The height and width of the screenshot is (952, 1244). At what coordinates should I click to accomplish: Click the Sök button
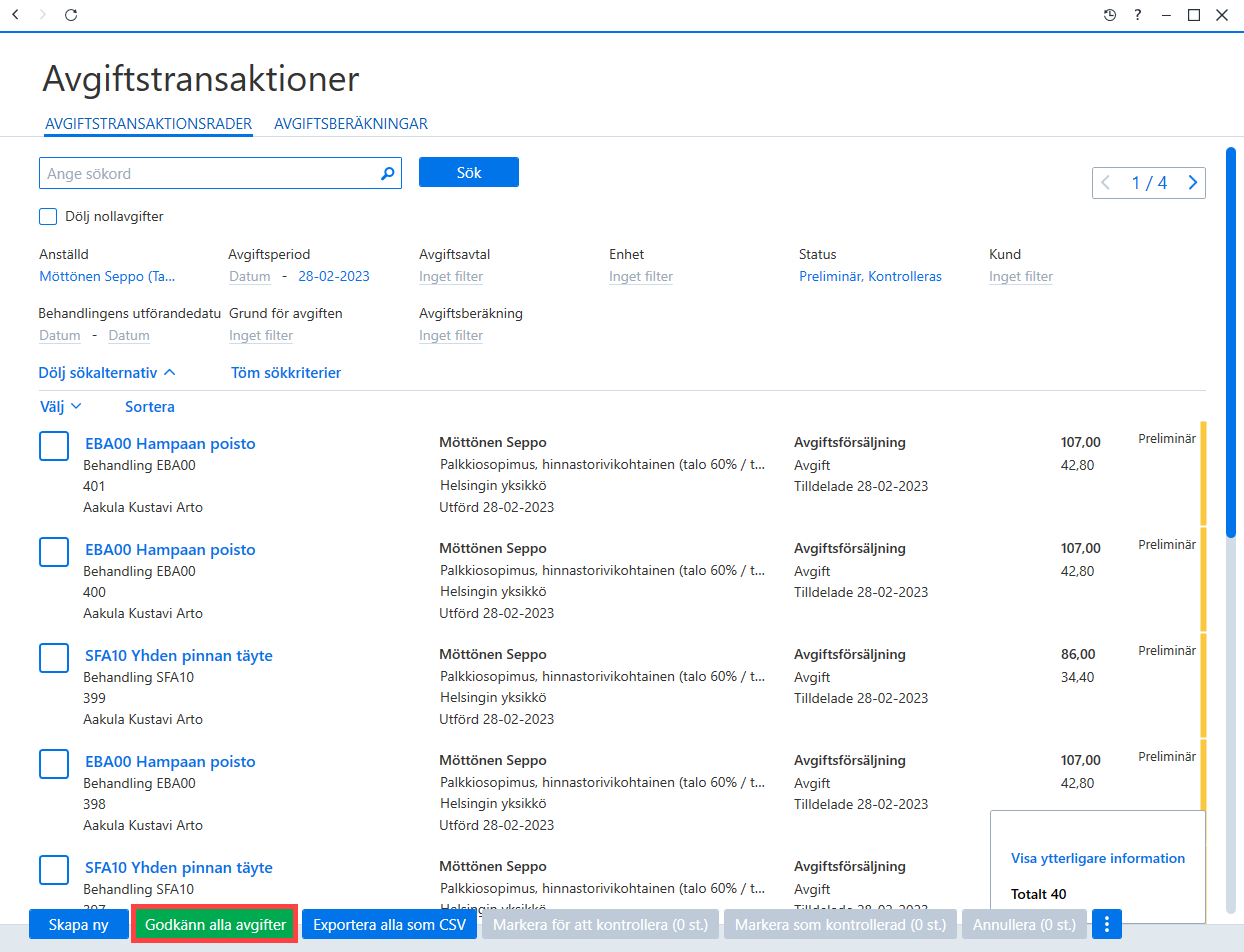469,172
